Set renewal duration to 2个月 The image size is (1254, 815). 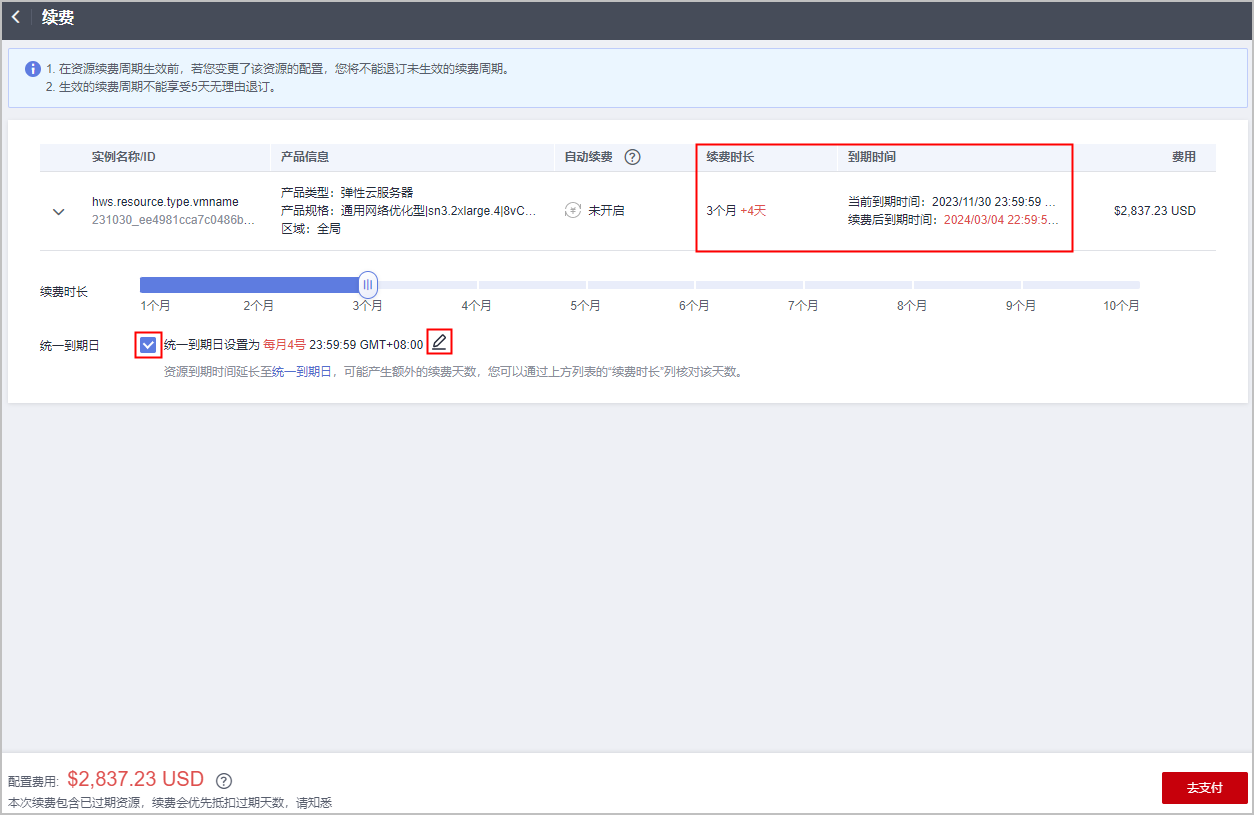point(258,305)
